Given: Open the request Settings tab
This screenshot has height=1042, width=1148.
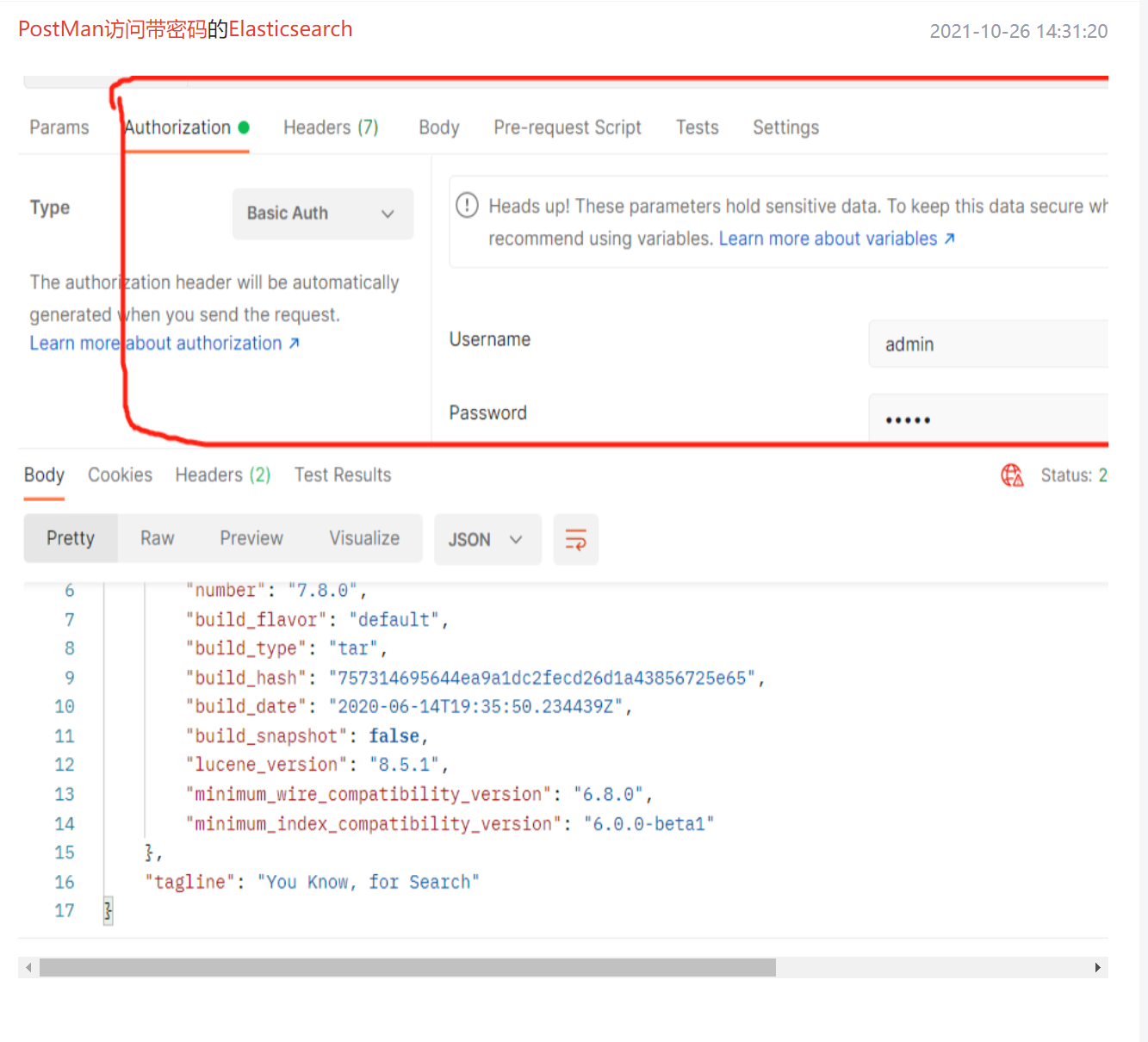Looking at the screenshot, I should (x=785, y=127).
